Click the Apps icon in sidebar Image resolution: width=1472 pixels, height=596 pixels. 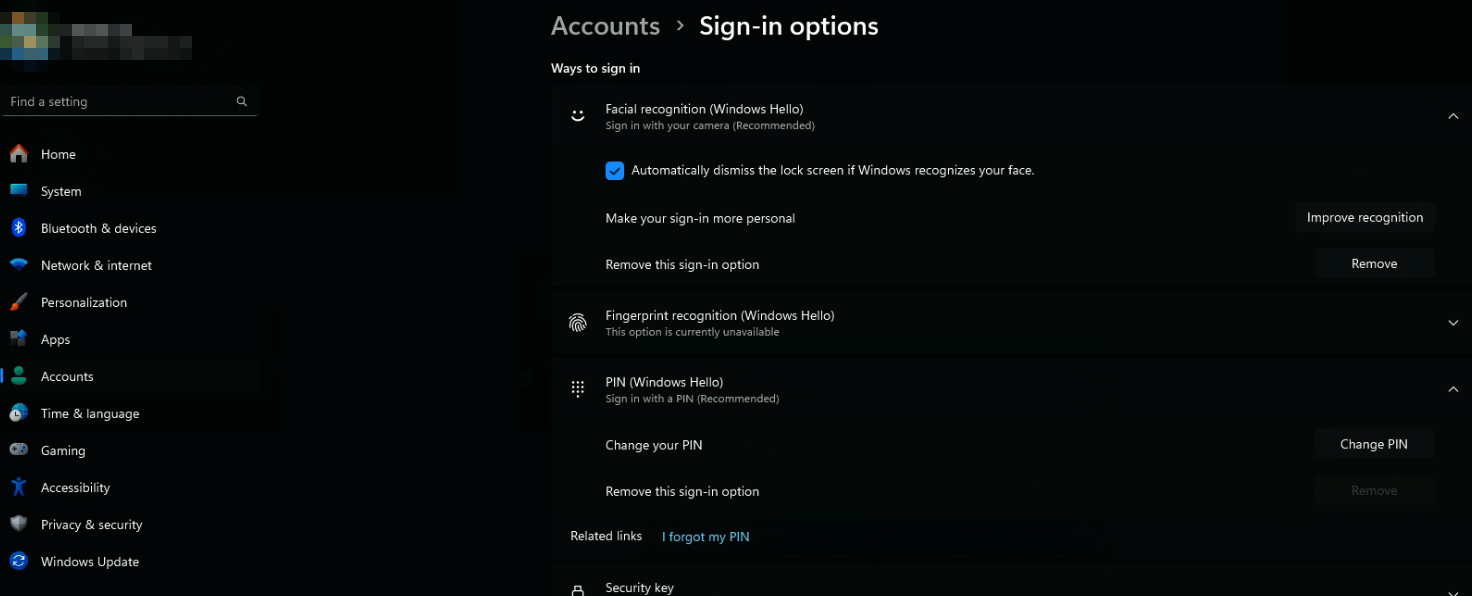click(x=18, y=339)
